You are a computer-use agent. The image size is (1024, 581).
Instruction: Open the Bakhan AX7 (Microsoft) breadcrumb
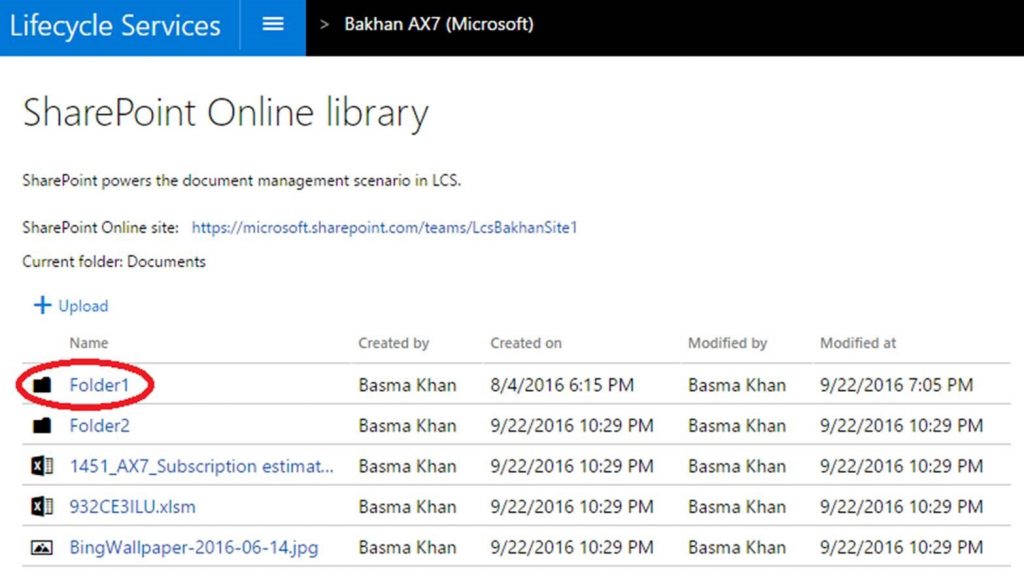point(438,24)
